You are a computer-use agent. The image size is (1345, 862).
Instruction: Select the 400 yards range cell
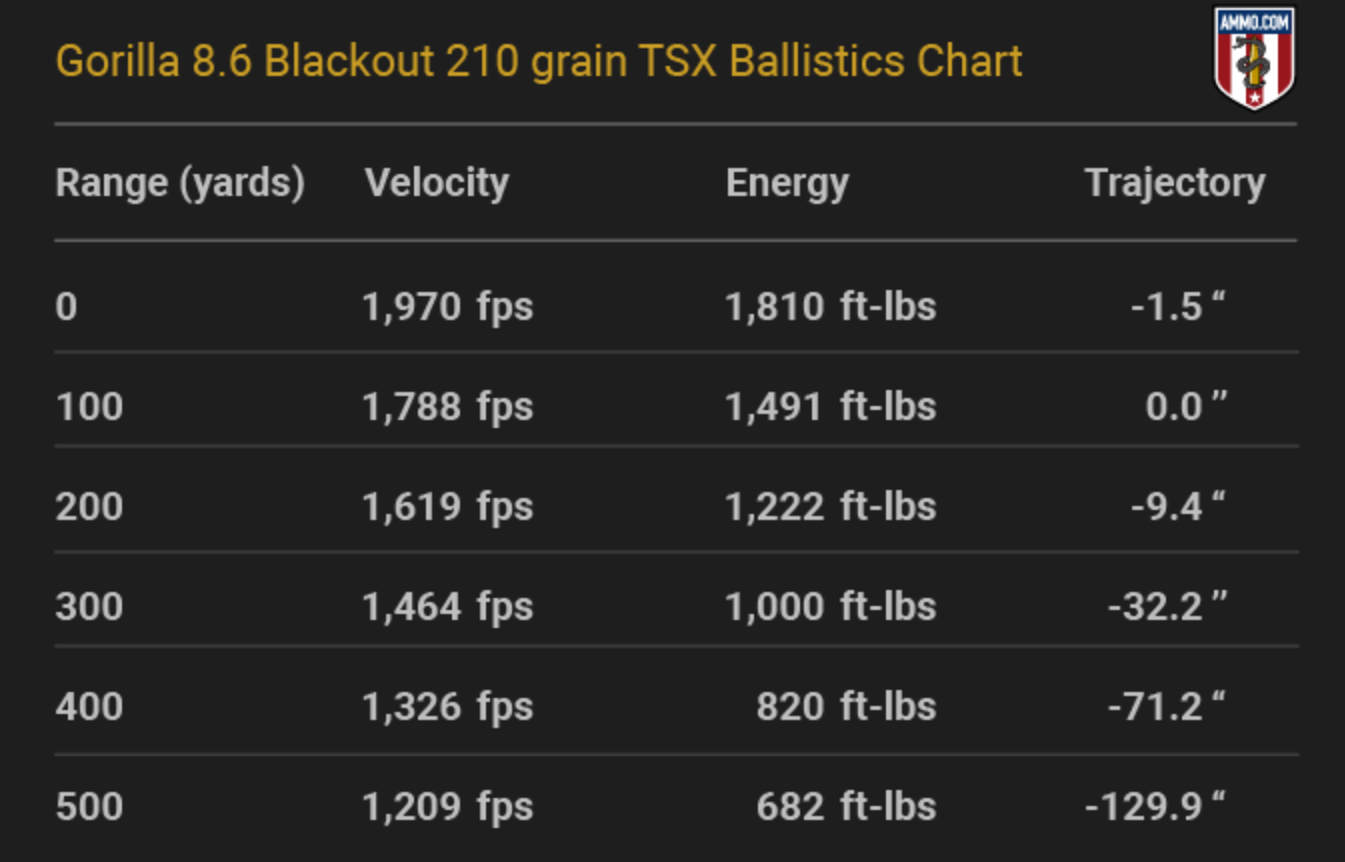pyautogui.click(x=90, y=707)
